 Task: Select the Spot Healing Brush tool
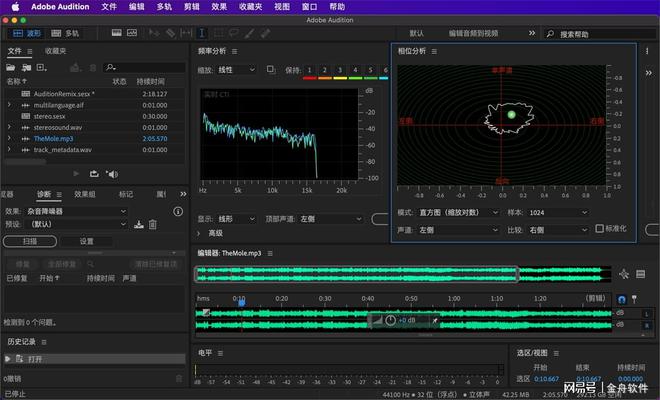265,33
